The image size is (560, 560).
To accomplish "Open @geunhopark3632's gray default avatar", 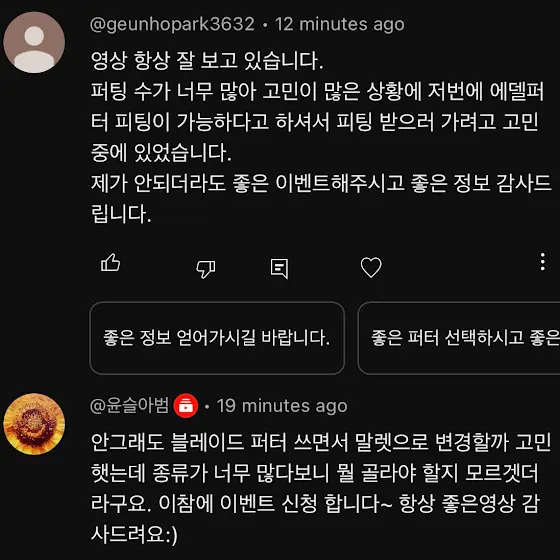I will (x=34, y=42).
